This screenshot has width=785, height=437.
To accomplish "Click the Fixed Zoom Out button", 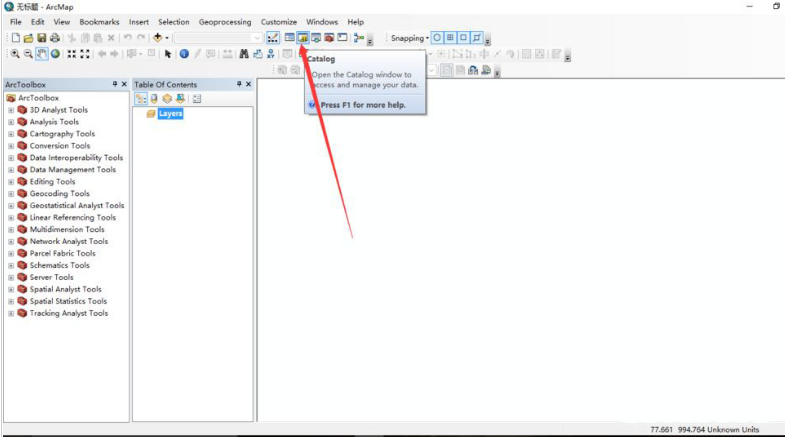I will [x=85, y=54].
